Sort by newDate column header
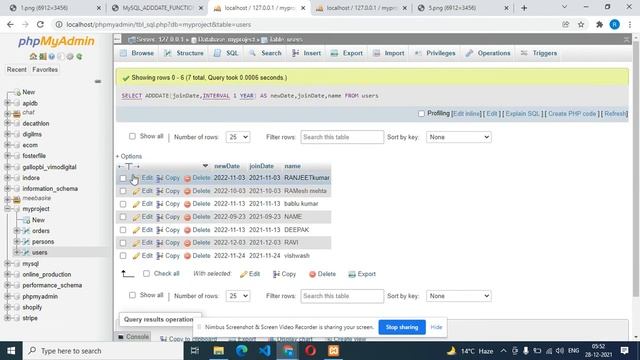The width and height of the screenshot is (640, 360). coord(227,166)
